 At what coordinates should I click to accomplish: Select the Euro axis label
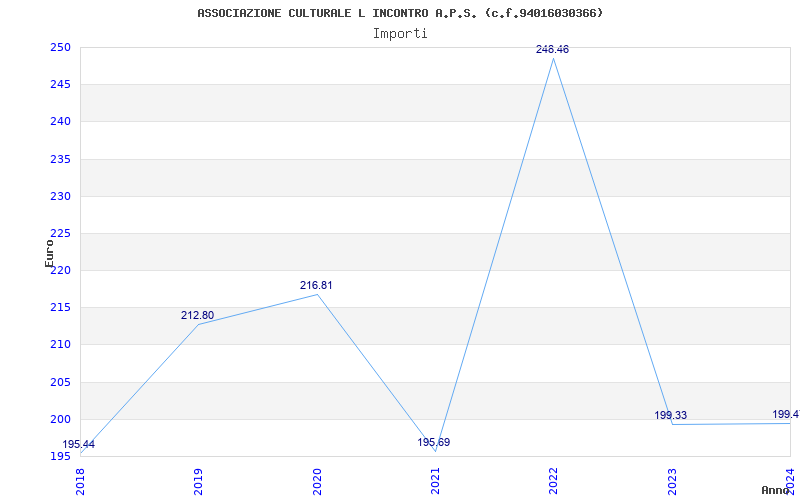[x=49, y=253]
